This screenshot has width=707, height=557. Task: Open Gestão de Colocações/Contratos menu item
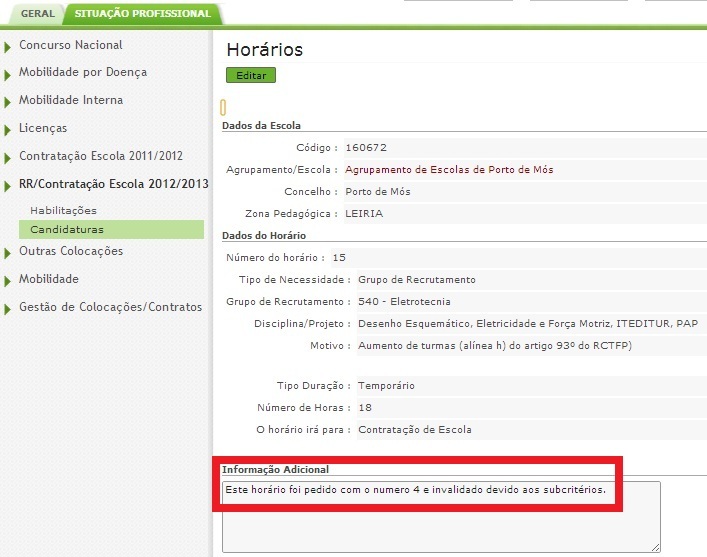(110, 307)
